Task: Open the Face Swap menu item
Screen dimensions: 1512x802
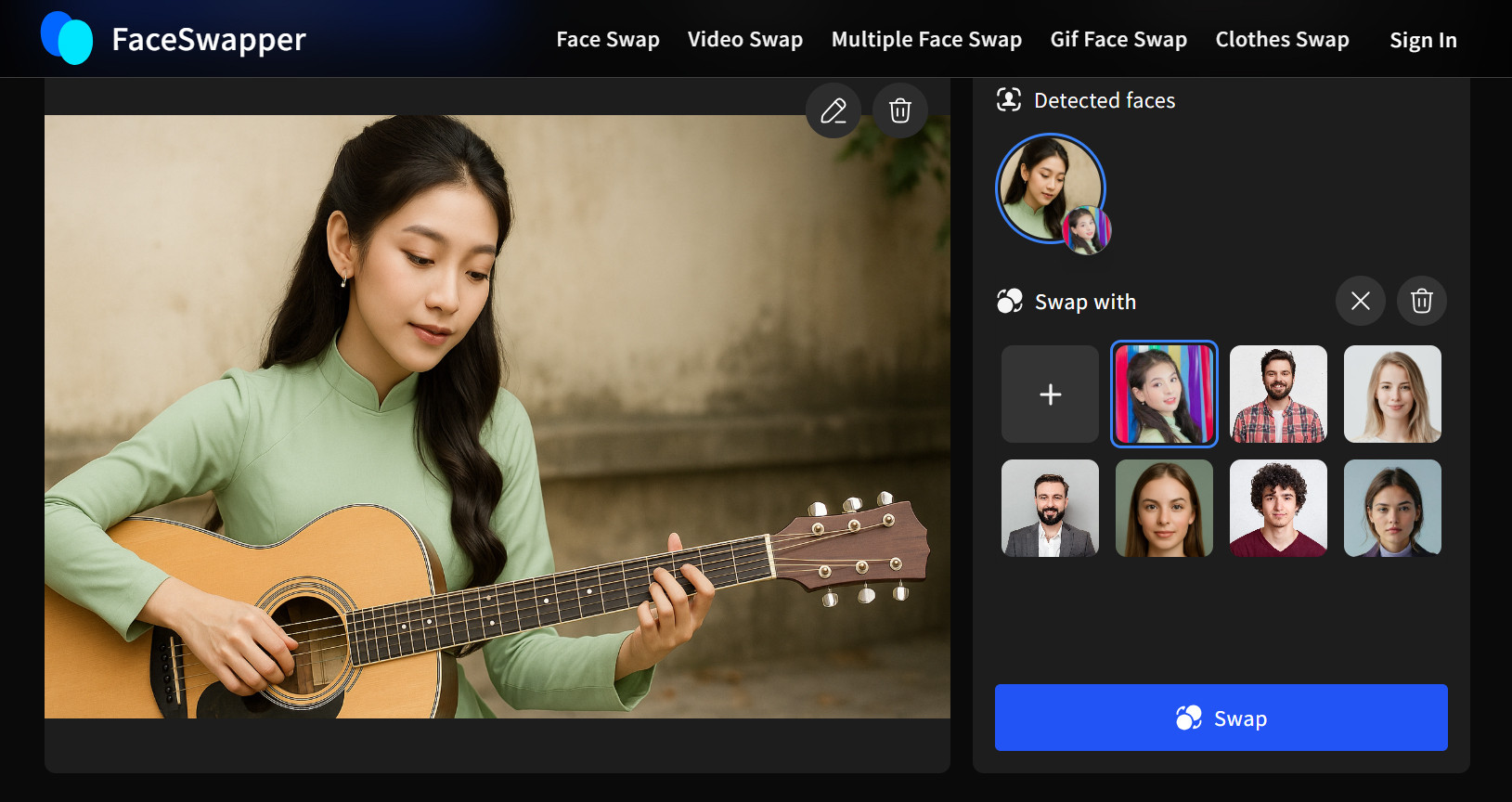Action: pyautogui.click(x=607, y=40)
